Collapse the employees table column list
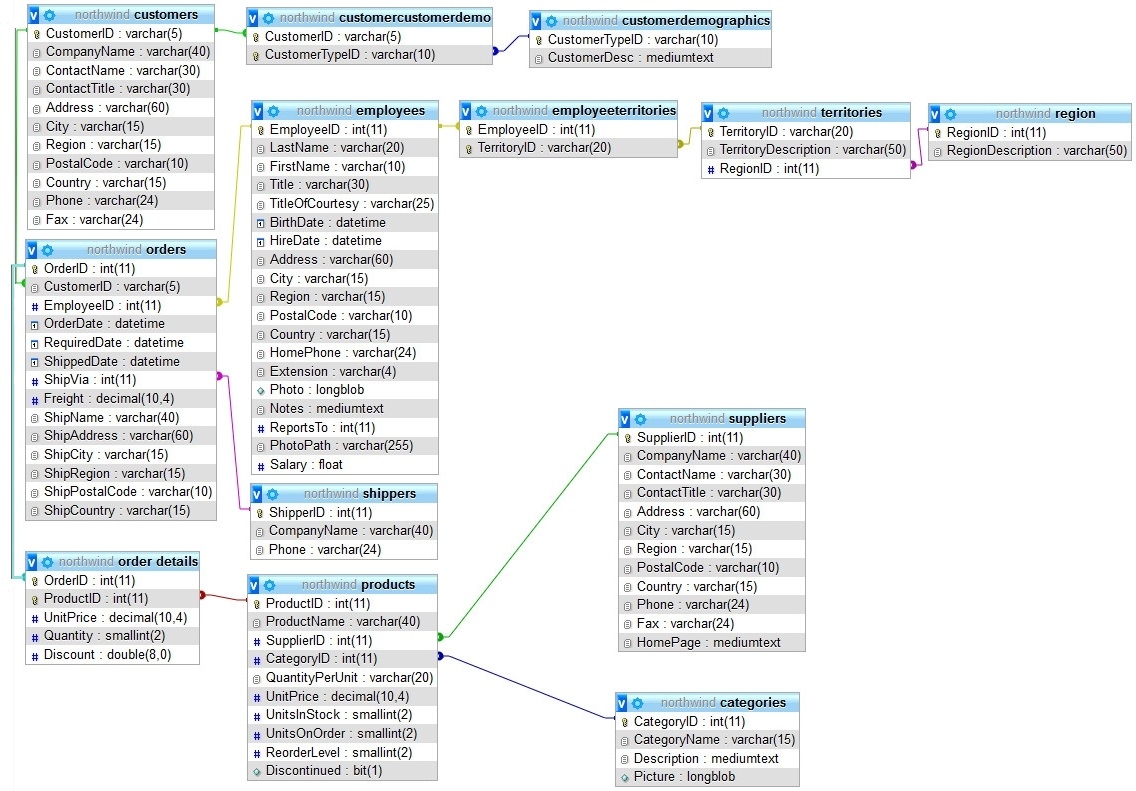The width and height of the screenshot is (1136, 791). [257, 111]
